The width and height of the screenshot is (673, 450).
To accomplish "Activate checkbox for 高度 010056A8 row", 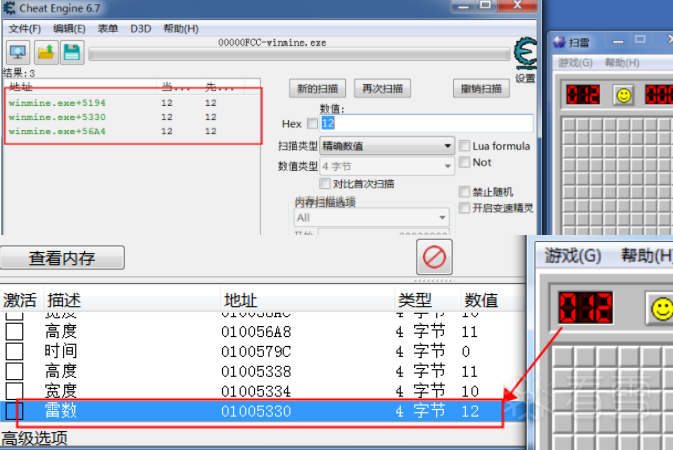I will (x=14, y=331).
